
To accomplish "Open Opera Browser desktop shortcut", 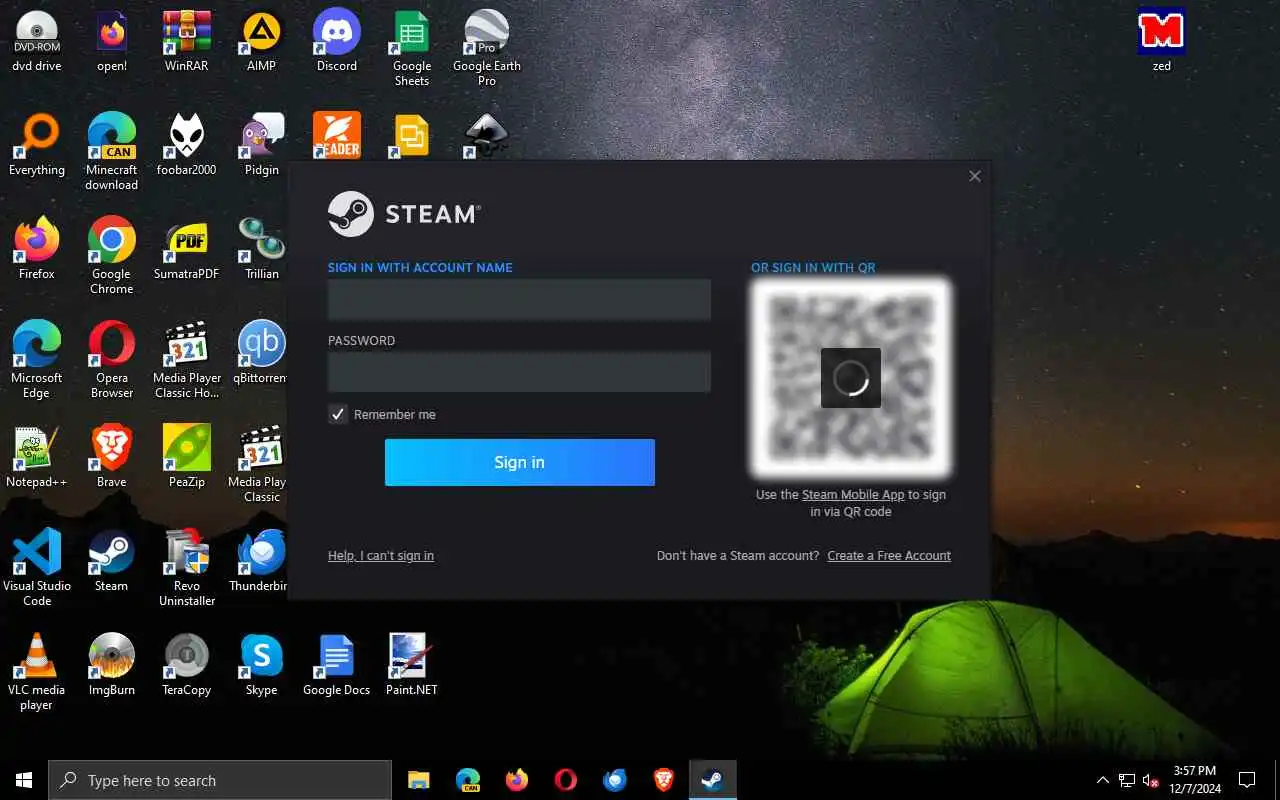I will click(112, 360).
